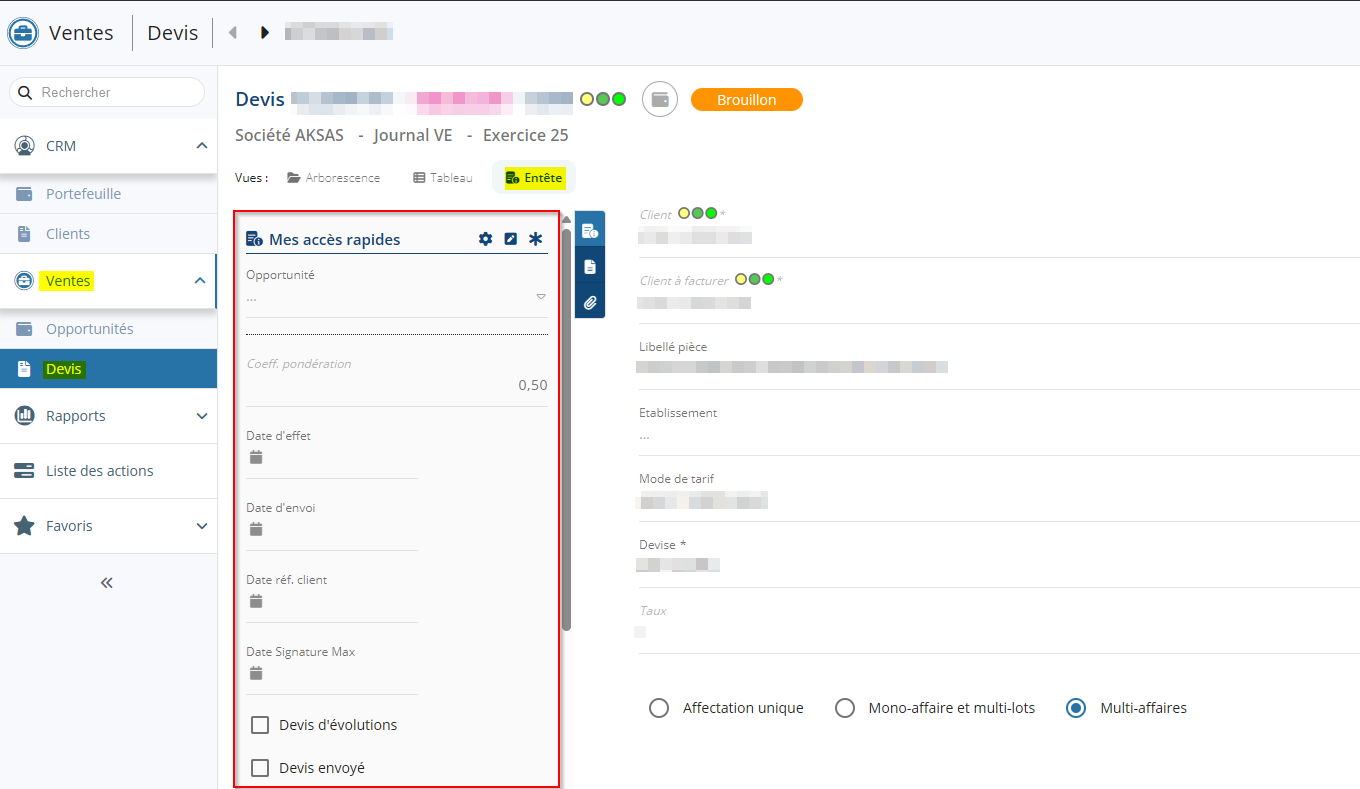Viewport: 1360px width, 789px height.
Task: Click the edit pencil icon in Mes accès rapides
Action: coord(510,239)
